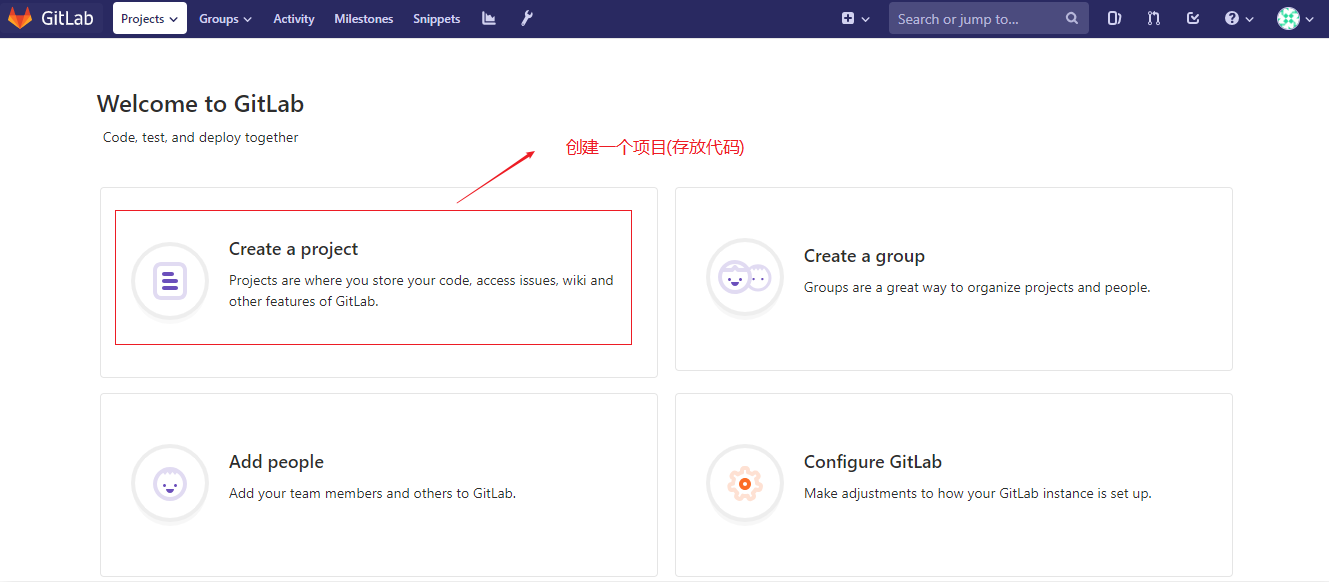Click the Welcome to GitLab heading
1329x582 pixels.
click(200, 104)
